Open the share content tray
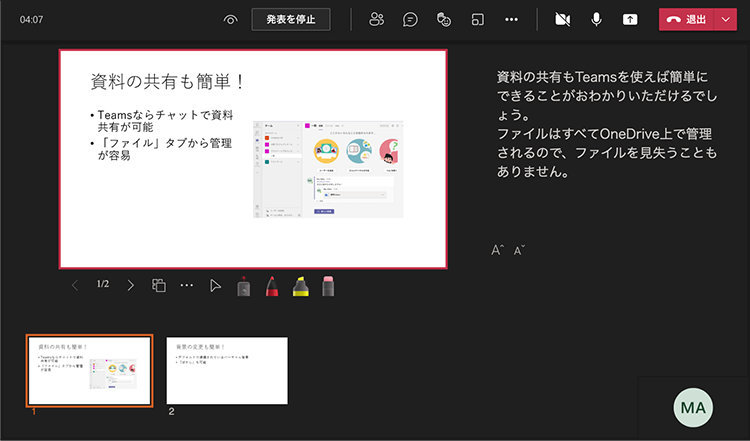The image size is (750, 441). [x=630, y=20]
